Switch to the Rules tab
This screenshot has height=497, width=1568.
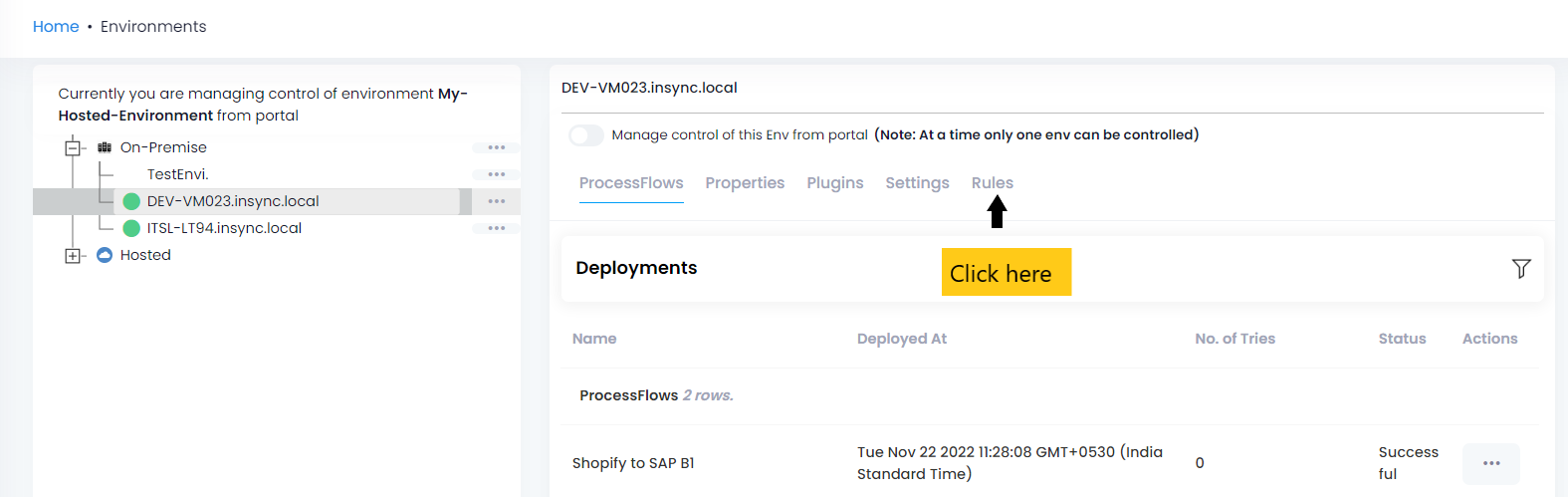coord(992,183)
